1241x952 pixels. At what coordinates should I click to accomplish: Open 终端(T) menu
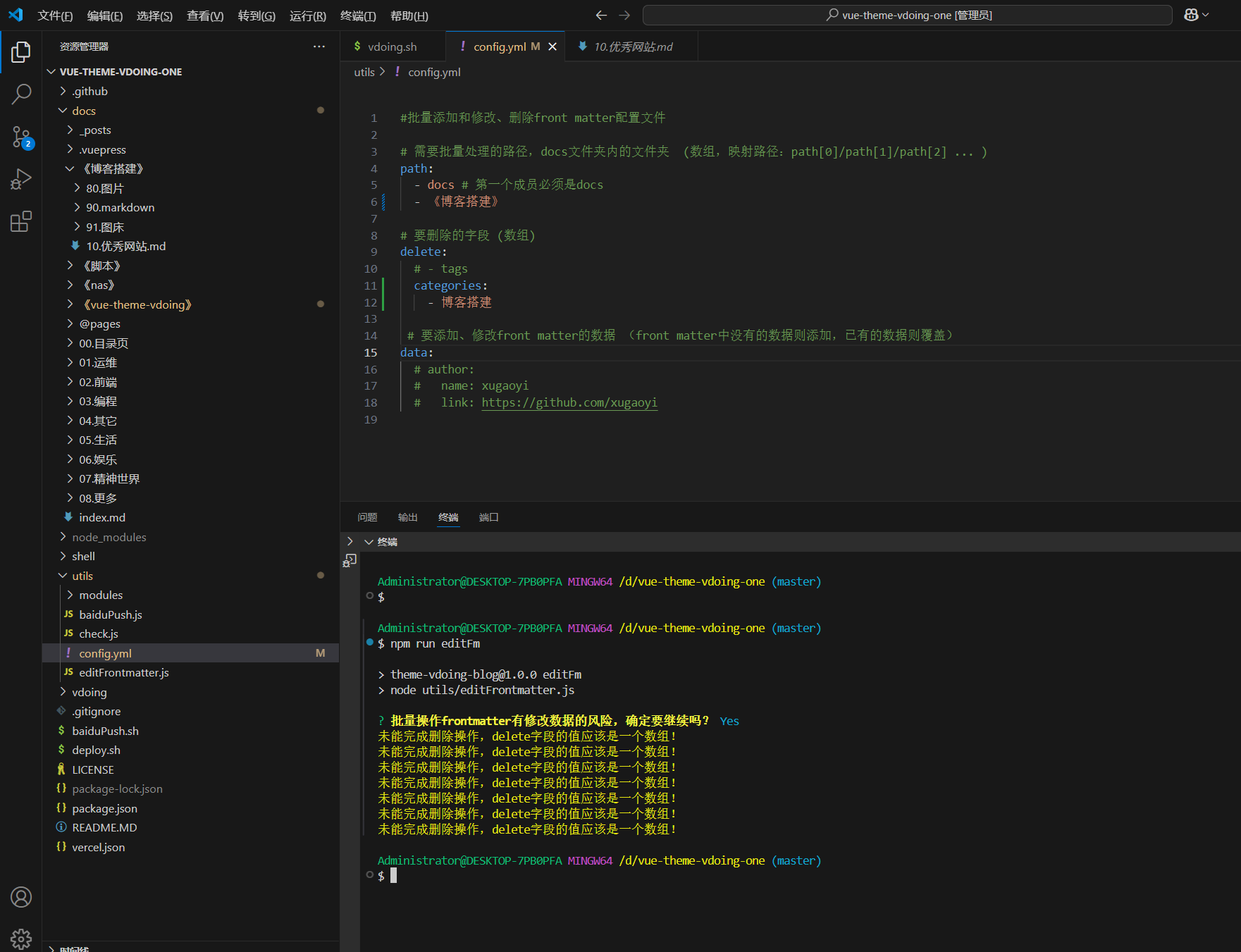tap(358, 16)
